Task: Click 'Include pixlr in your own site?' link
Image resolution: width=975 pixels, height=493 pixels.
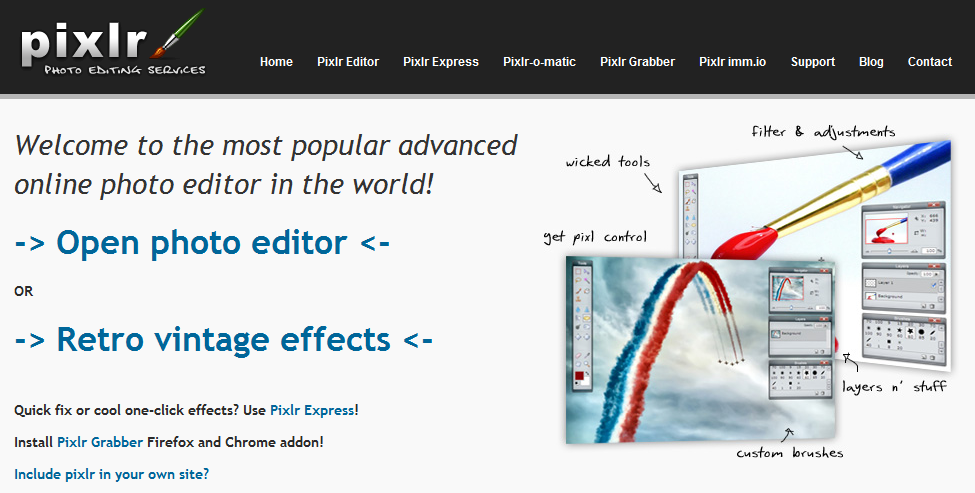Action: [x=111, y=474]
